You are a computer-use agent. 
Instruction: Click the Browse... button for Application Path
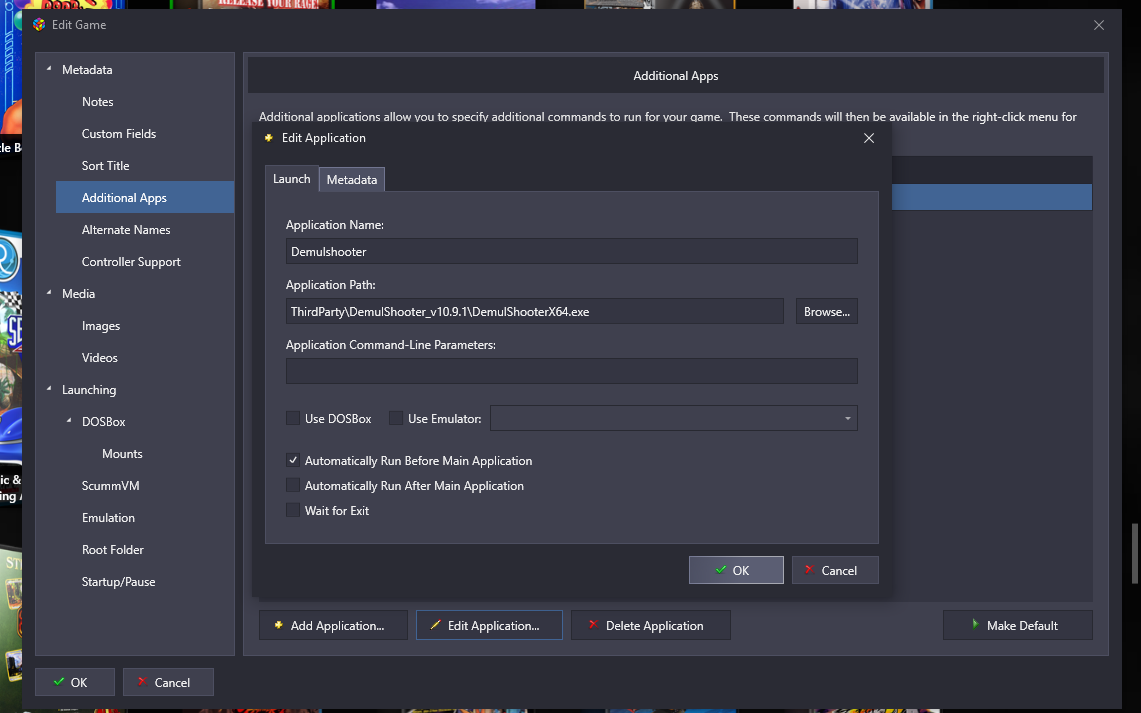click(x=826, y=312)
